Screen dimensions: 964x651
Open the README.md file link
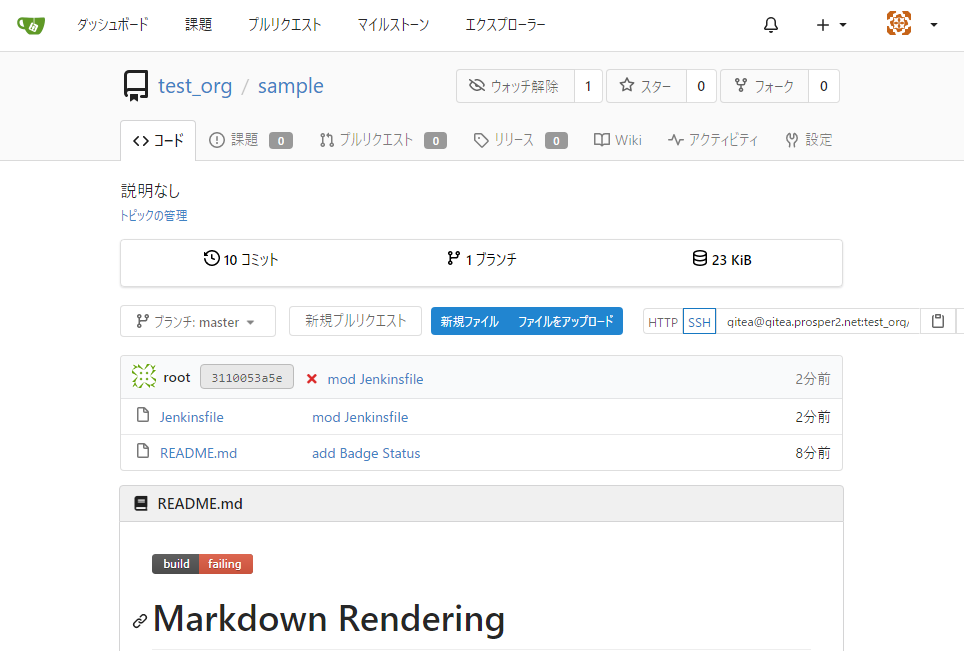coord(198,453)
